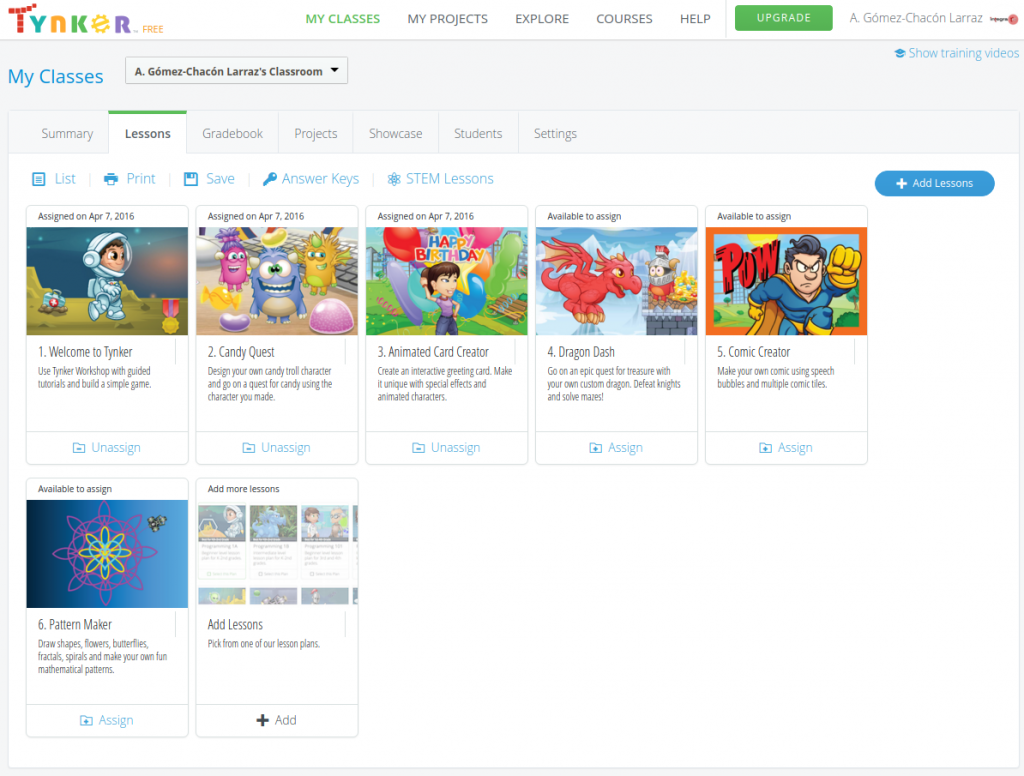Open Answer Keys via key icon

[x=270, y=179]
